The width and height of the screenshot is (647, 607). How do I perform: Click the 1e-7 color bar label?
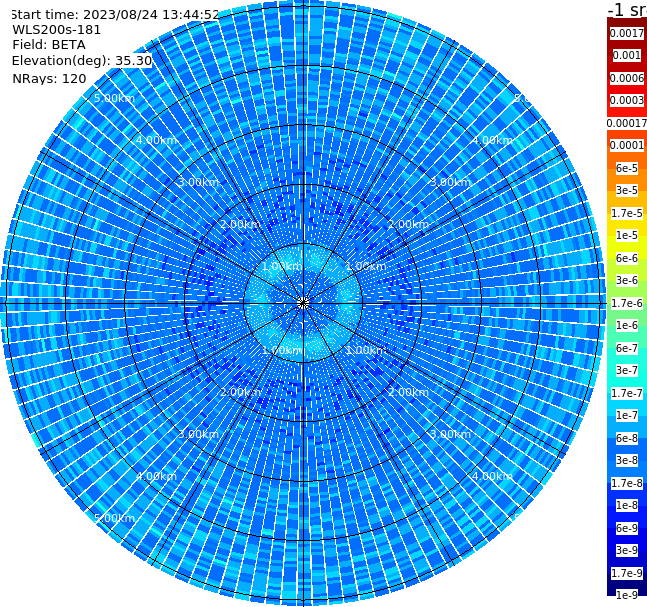[x=627, y=415]
